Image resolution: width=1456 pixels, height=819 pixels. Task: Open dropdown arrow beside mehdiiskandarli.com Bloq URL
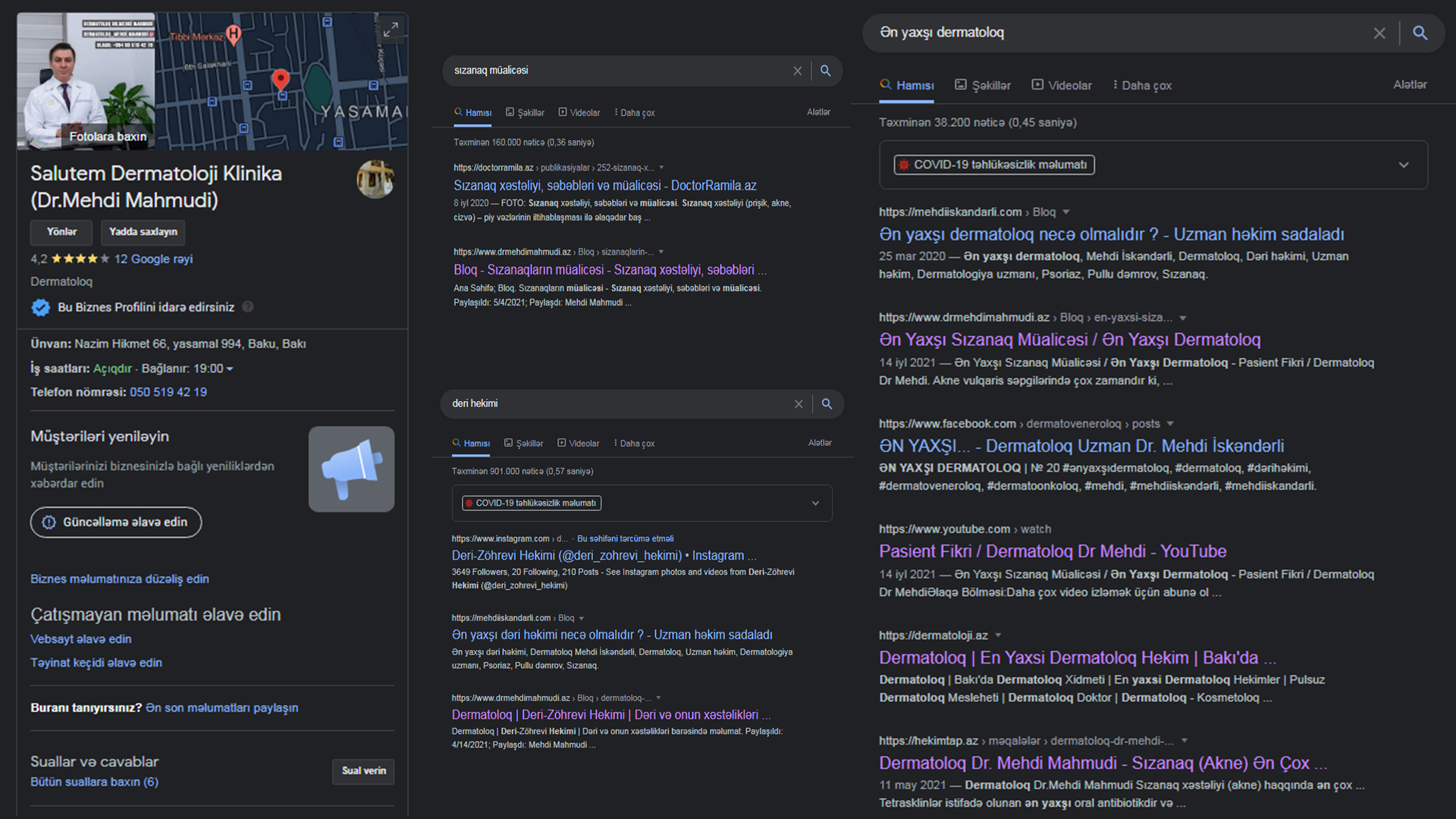(1066, 212)
